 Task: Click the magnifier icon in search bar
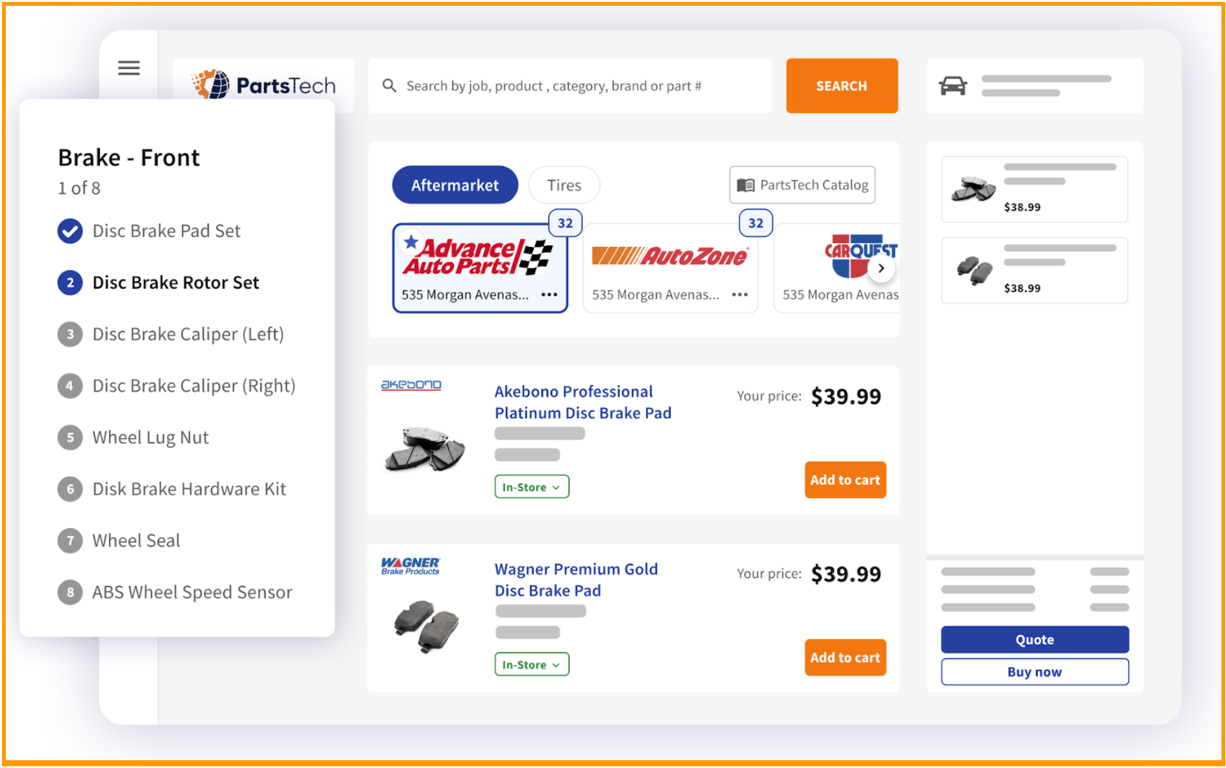[x=390, y=86]
